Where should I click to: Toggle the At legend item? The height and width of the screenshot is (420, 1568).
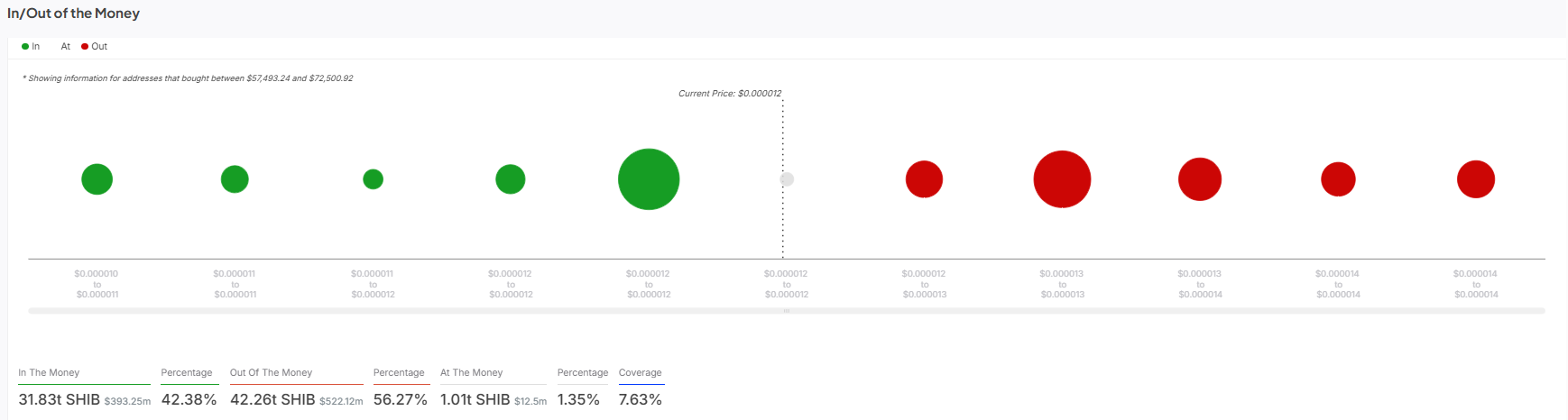point(65,47)
